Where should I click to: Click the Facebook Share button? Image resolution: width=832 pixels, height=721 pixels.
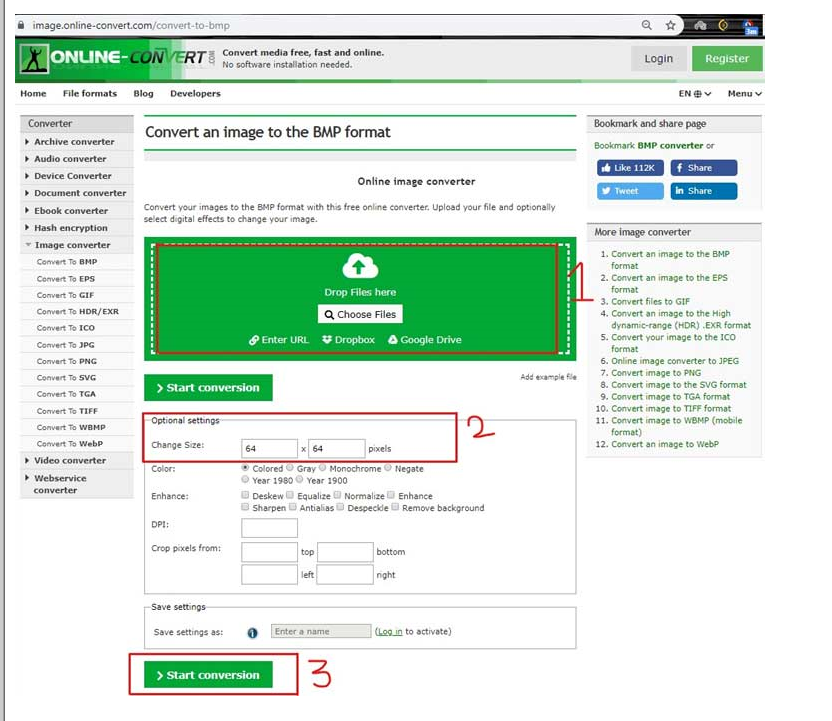click(x=704, y=168)
